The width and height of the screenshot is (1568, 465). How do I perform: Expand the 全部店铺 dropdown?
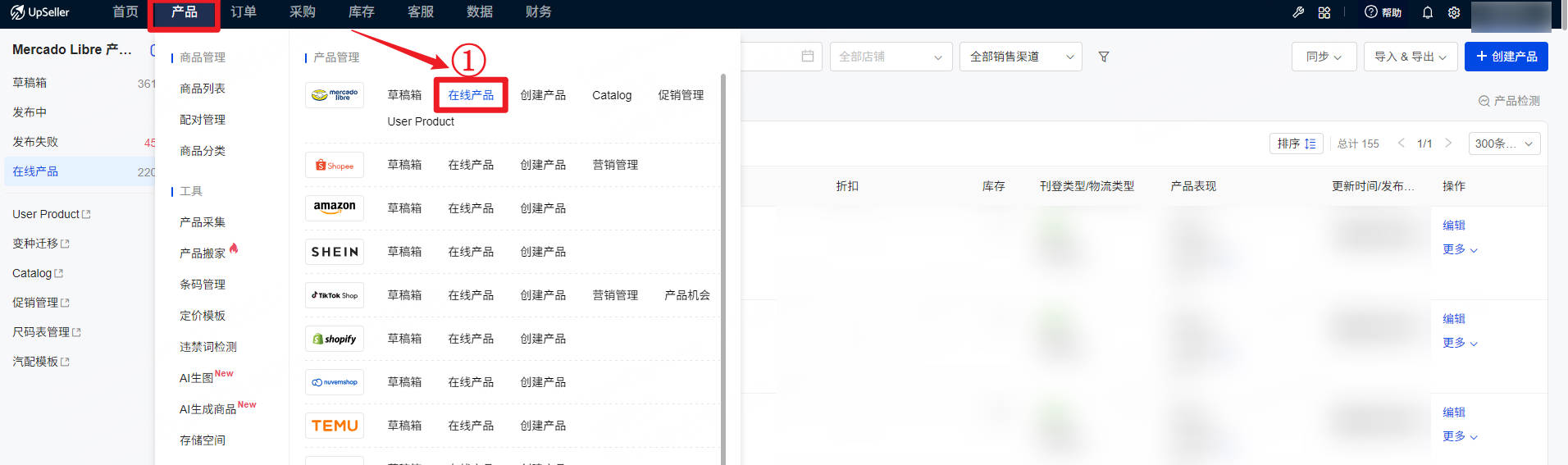point(891,57)
